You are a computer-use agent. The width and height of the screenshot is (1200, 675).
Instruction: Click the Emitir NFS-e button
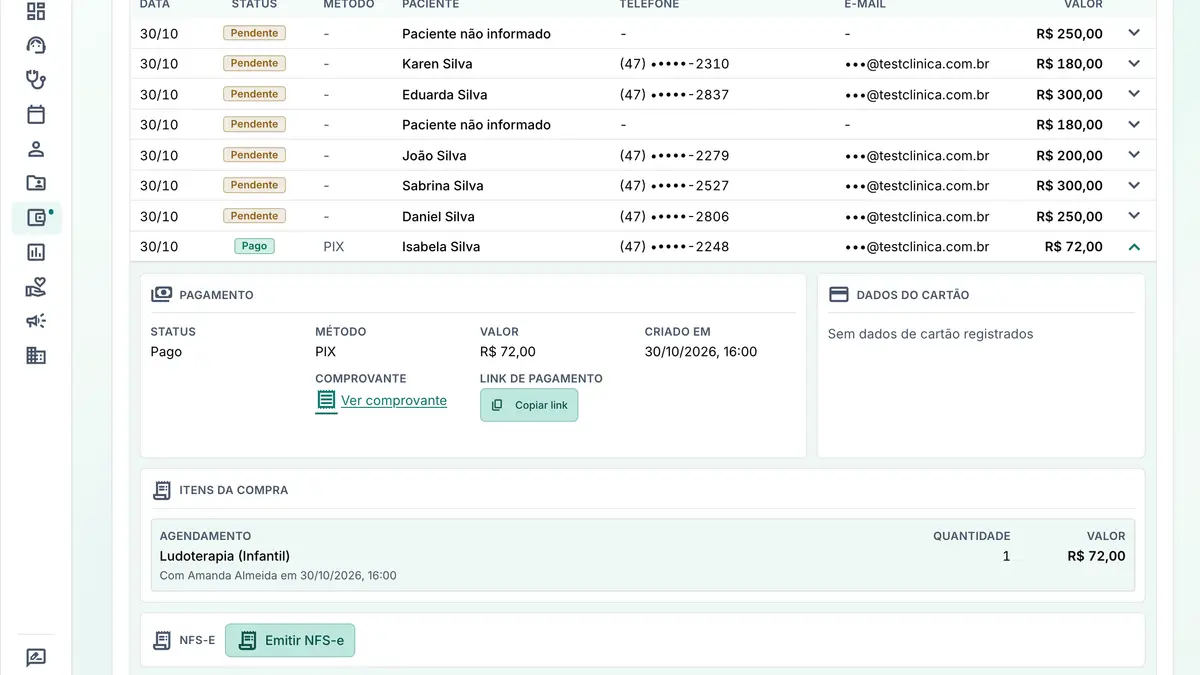click(290, 640)
